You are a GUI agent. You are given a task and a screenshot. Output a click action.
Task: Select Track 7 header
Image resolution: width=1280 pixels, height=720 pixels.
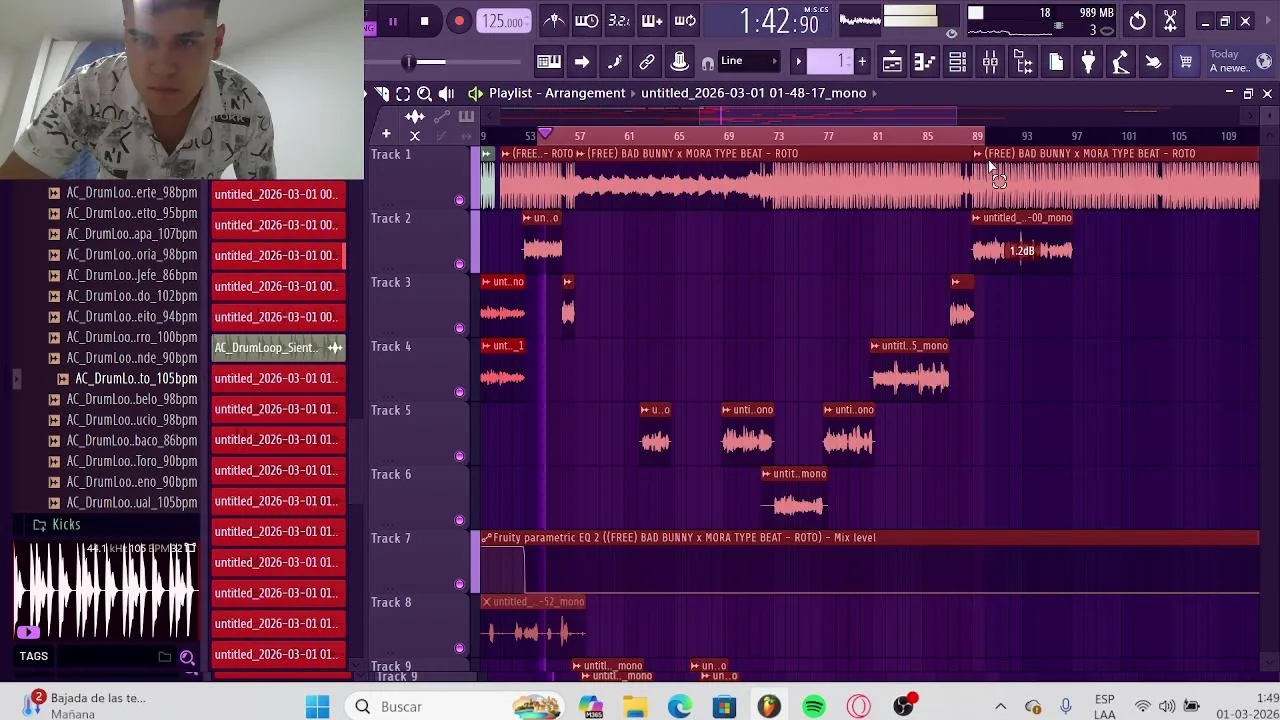417,562
